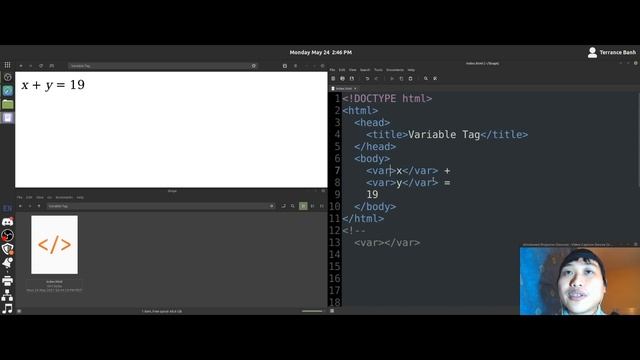640x360 pixels.
Task: Open the music note app in the dock
Action: tap(7, 308)
